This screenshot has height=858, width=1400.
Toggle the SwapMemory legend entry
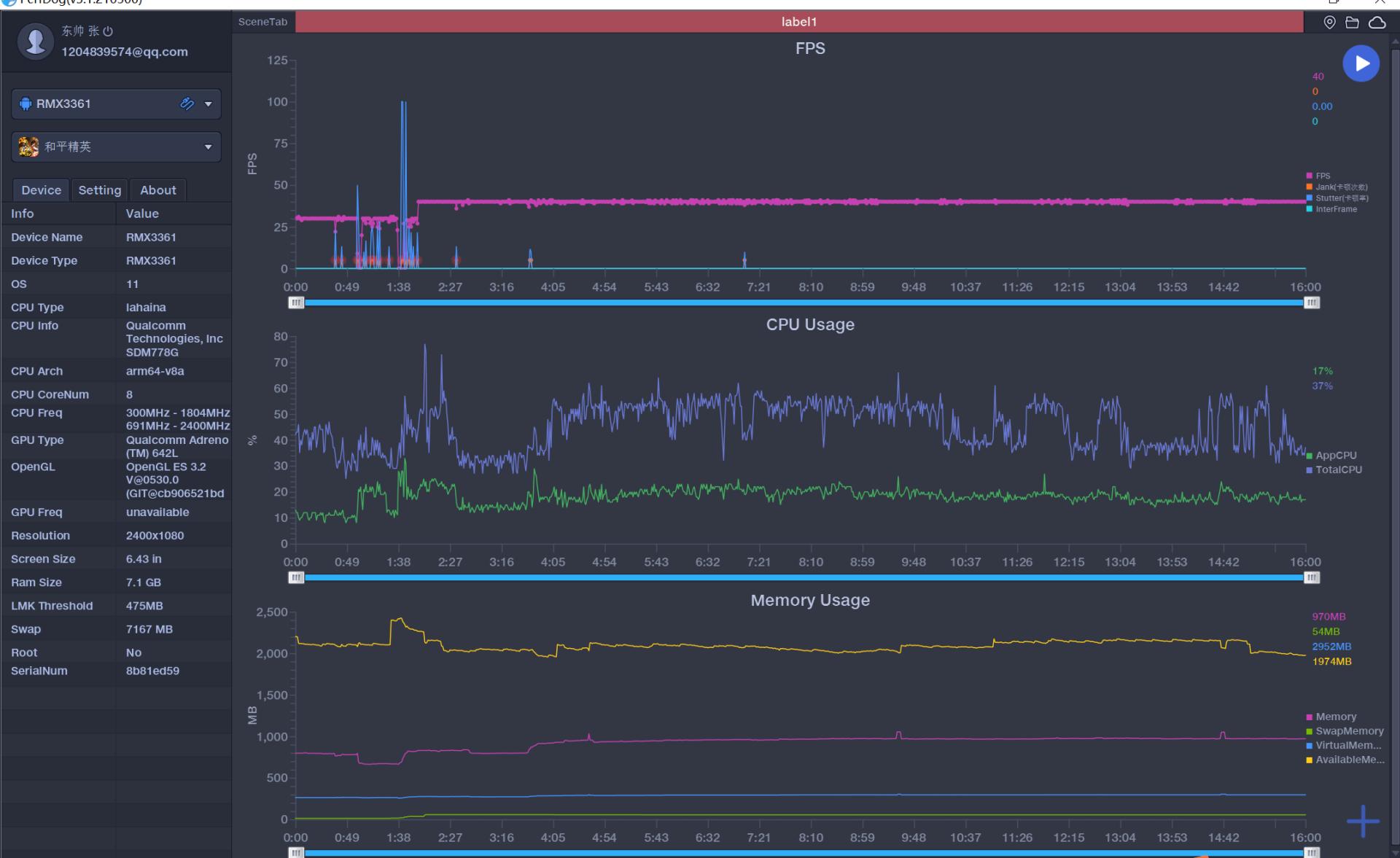click(1348, 731)
